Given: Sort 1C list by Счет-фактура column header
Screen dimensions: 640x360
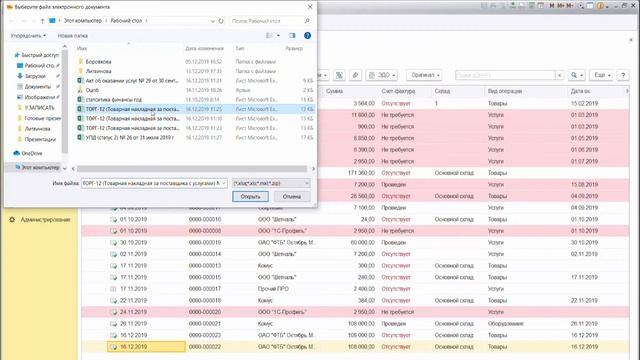Looking at the screenshot, I should pyautogui.click(x=398, y=91).
